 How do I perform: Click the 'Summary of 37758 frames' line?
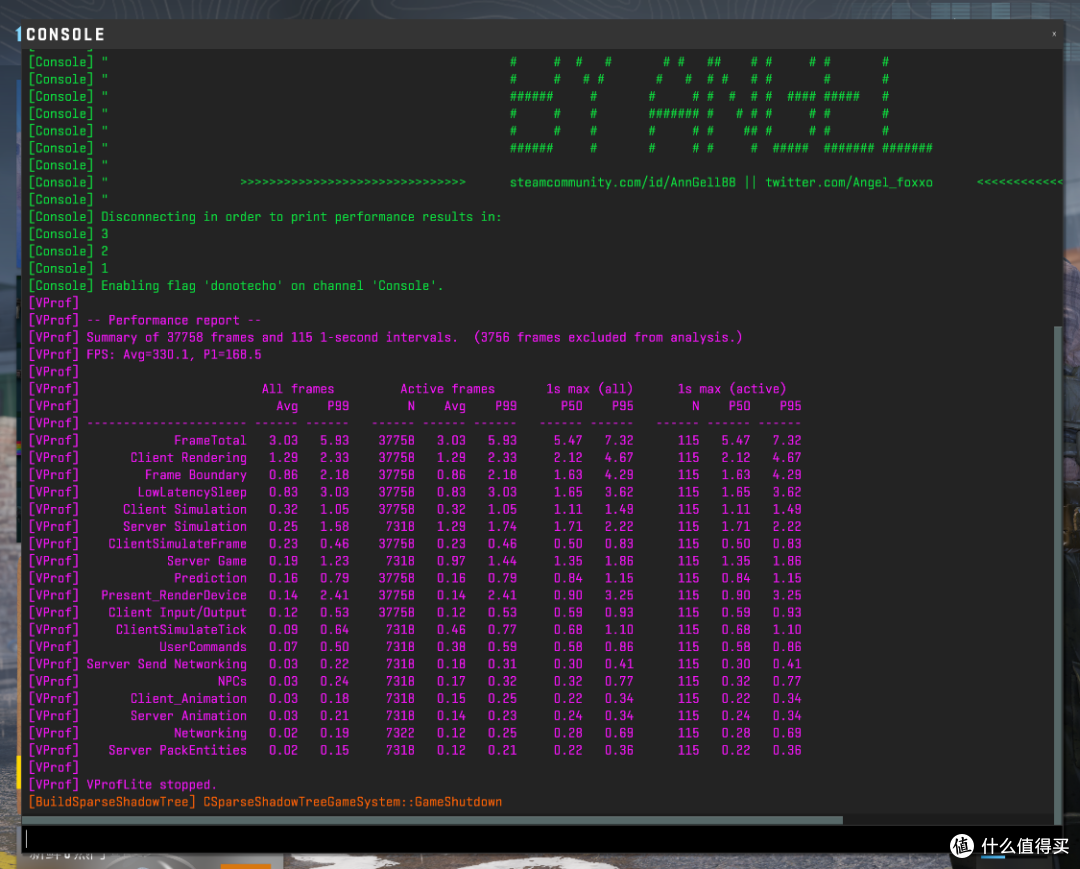click(x=386, y=337)
